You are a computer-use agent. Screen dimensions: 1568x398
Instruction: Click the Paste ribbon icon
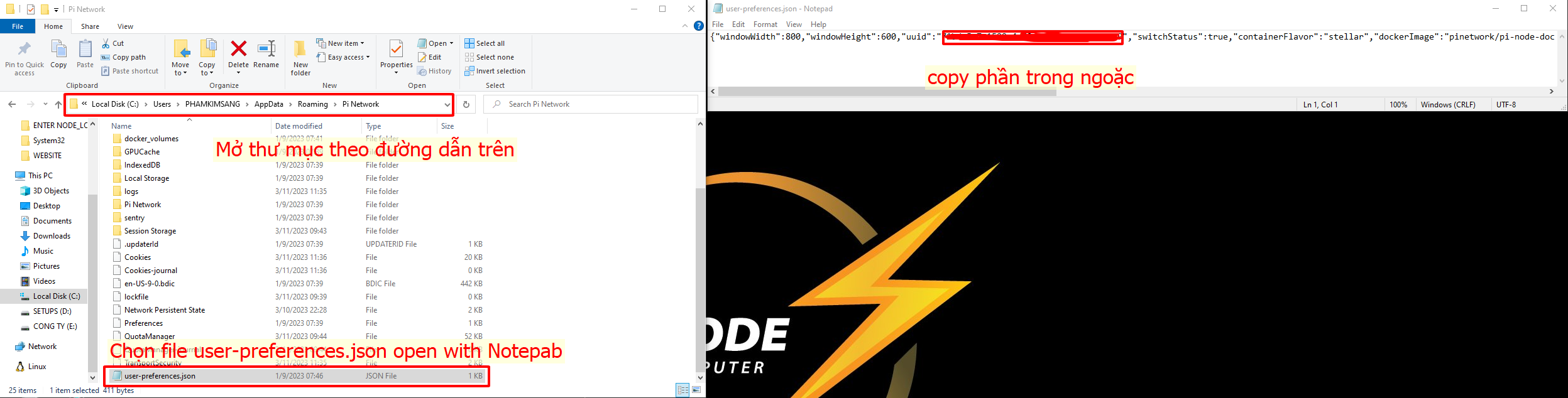point(85,48)
